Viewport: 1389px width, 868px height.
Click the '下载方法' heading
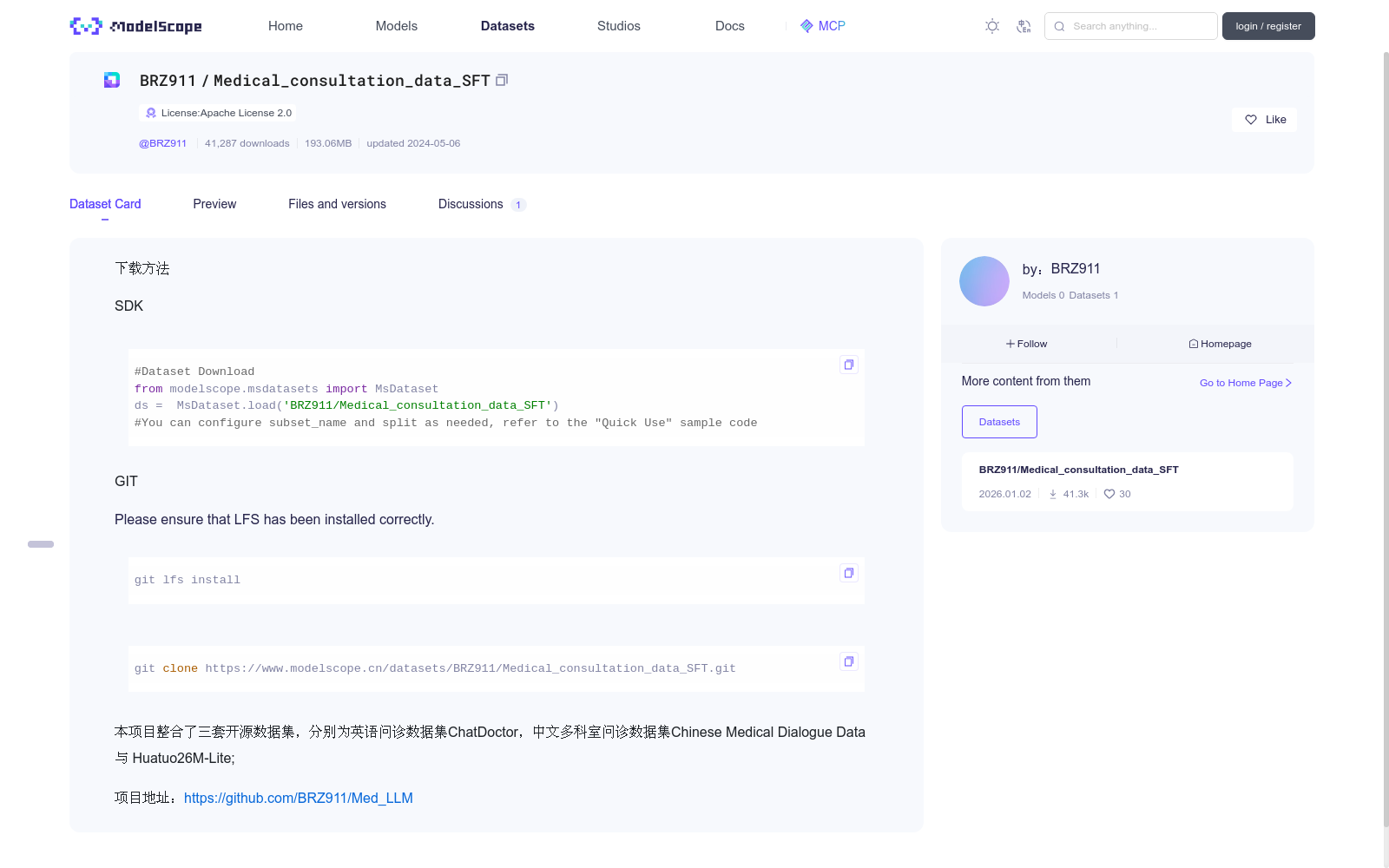[x=142, y=268]
